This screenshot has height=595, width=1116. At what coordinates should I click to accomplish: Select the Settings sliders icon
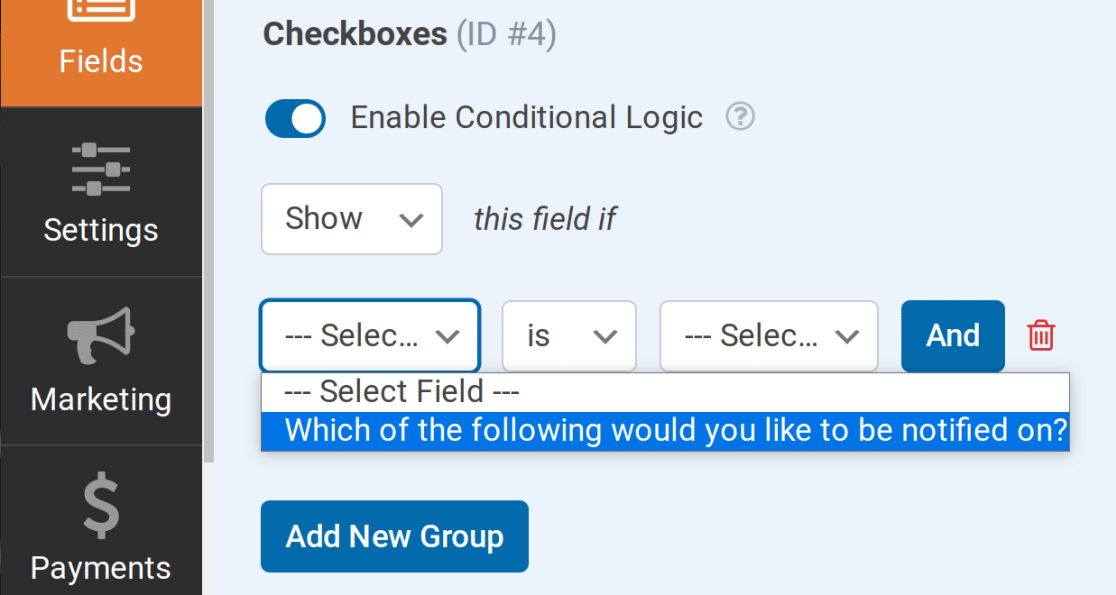(x=100, y=170)
